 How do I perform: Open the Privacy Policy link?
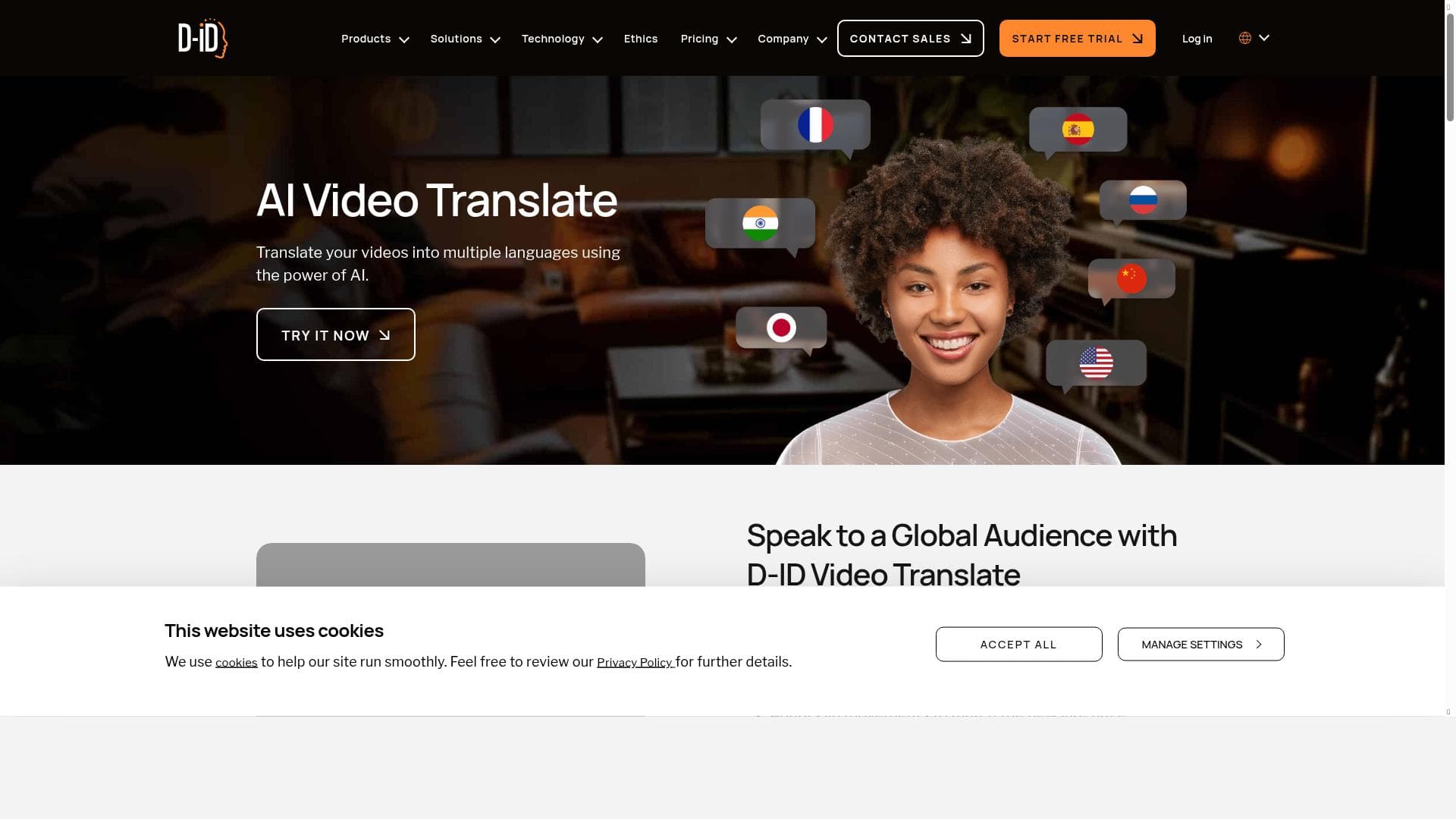[x=635, y=663]
